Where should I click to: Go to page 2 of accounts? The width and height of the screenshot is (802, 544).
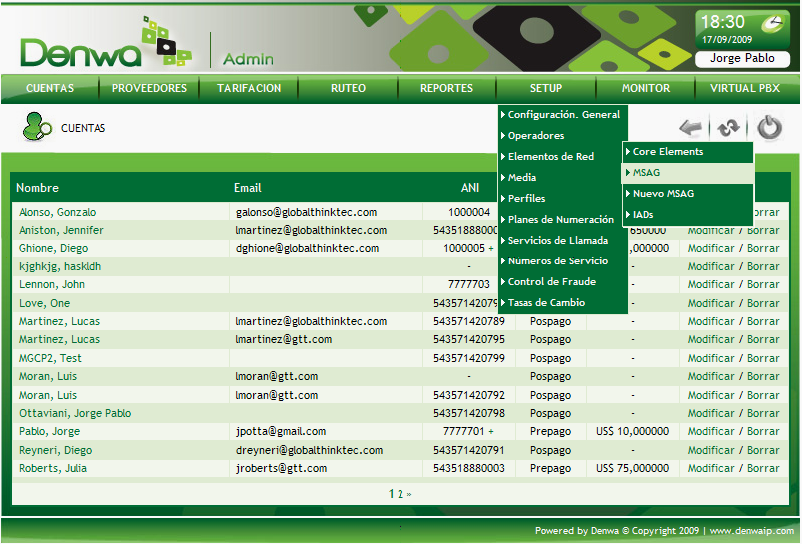coord(399,494)
